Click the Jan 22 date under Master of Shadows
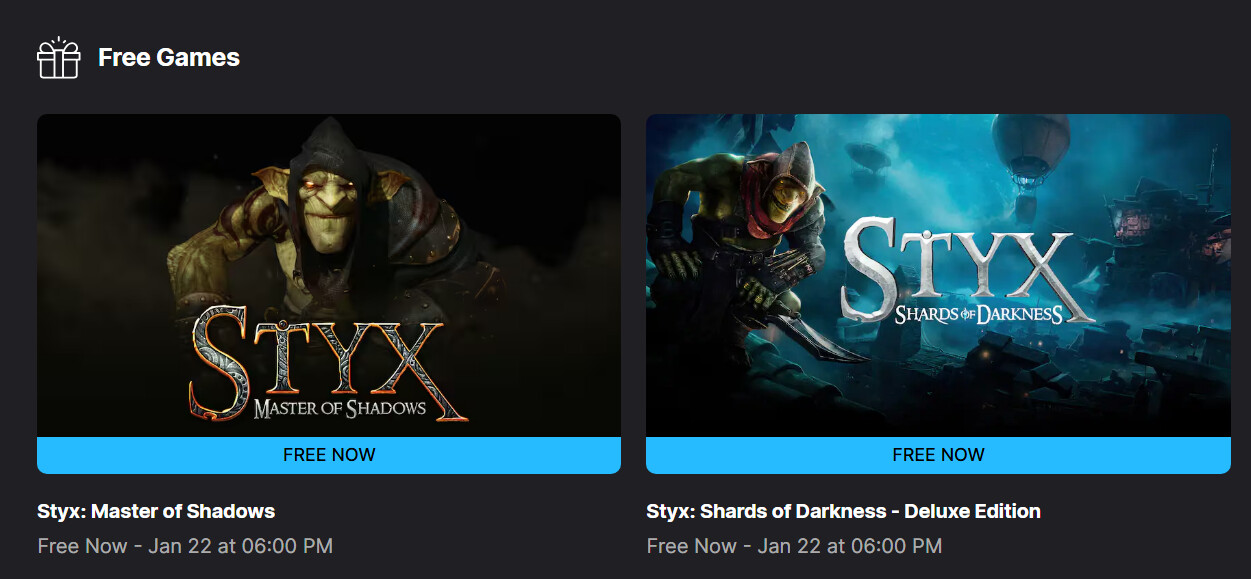 [241, 546]
